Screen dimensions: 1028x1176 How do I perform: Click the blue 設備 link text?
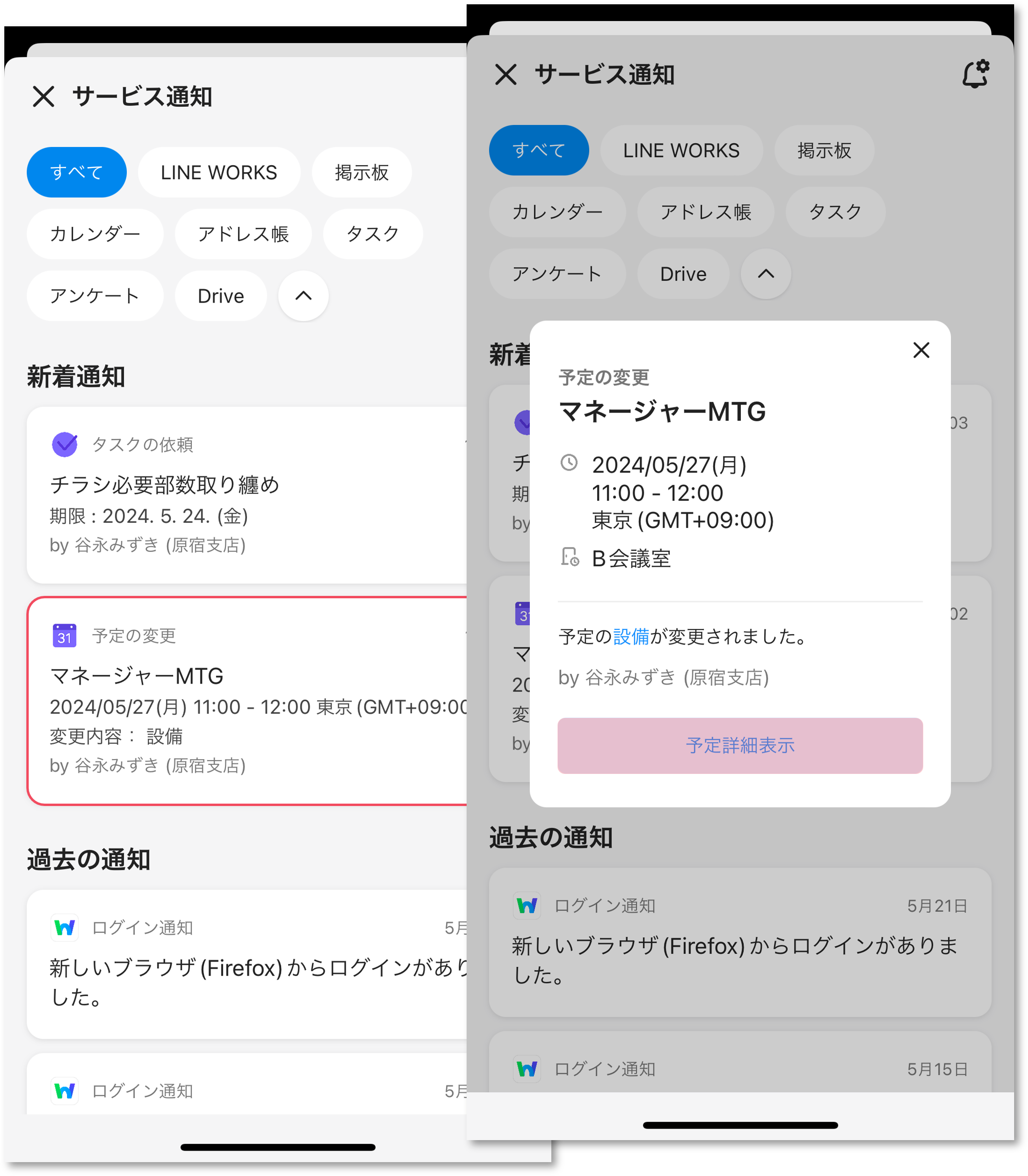pos(631,636)
